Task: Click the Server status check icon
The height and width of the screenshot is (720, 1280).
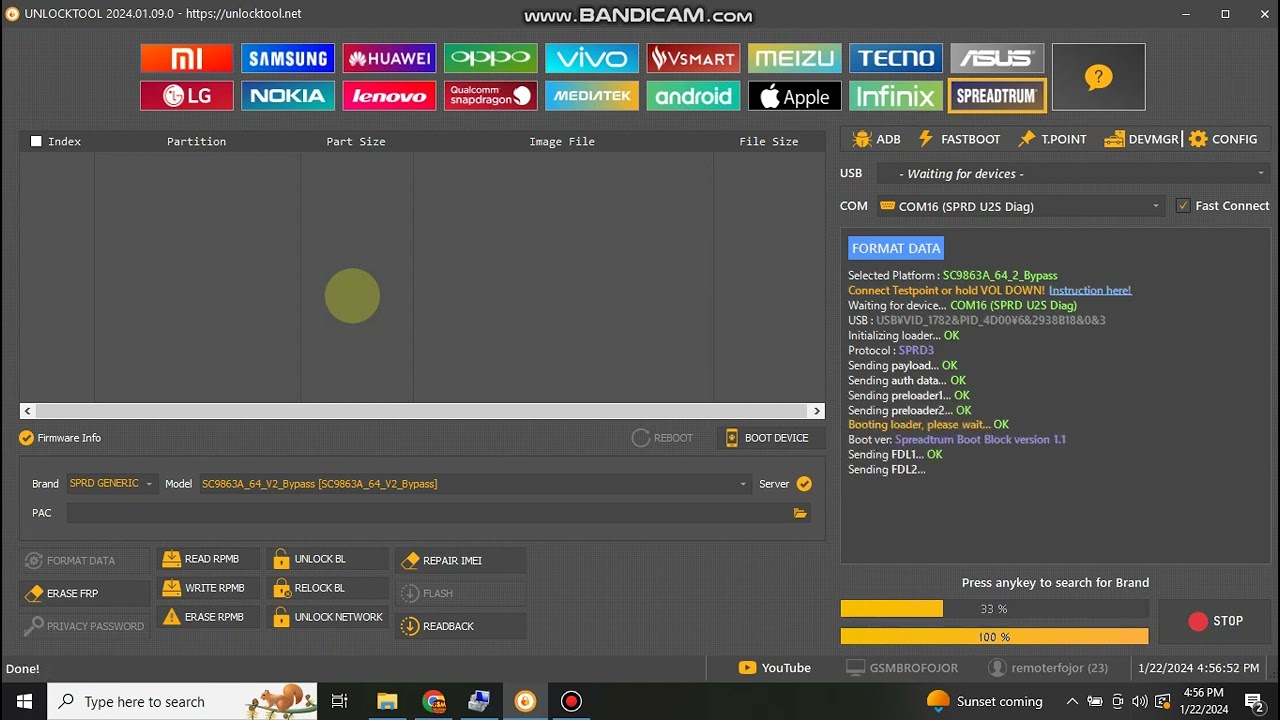Action: 804,484
